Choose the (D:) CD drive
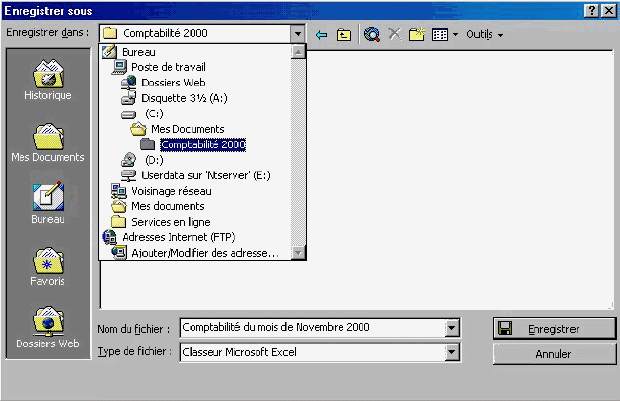 pos(142,160)
